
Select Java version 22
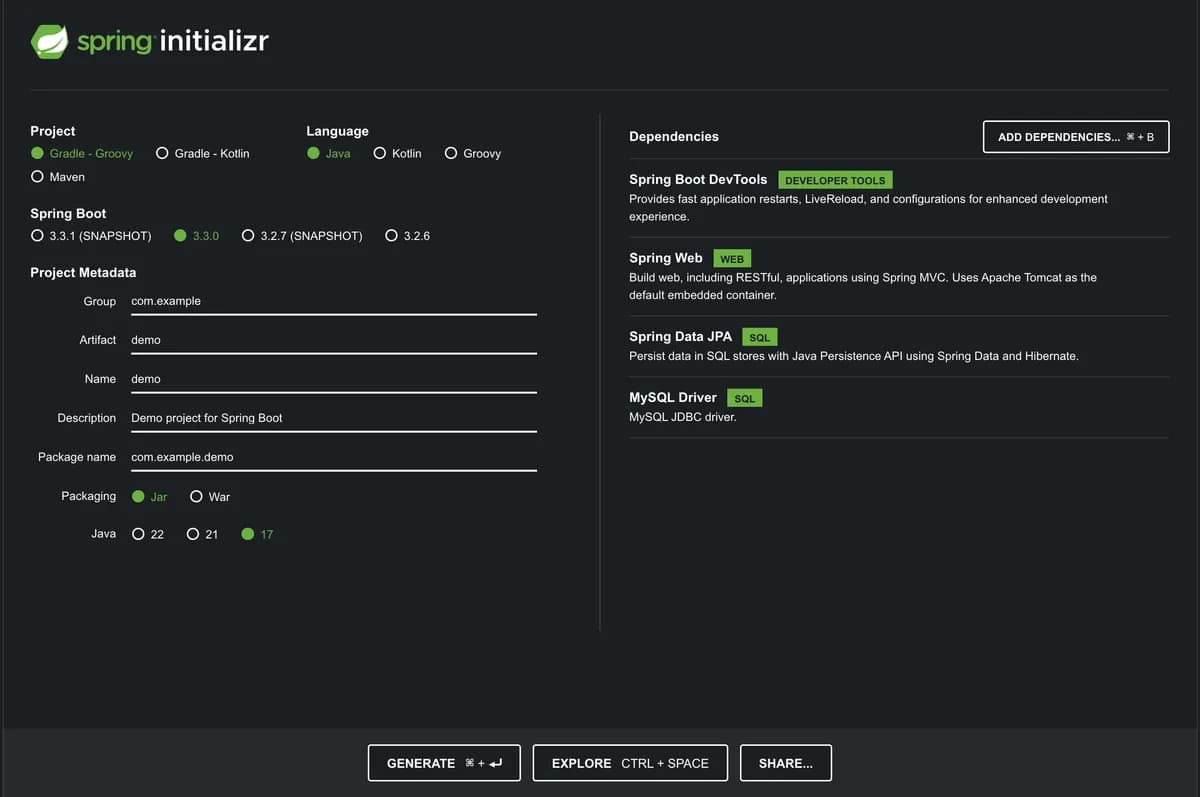point(147,534)
